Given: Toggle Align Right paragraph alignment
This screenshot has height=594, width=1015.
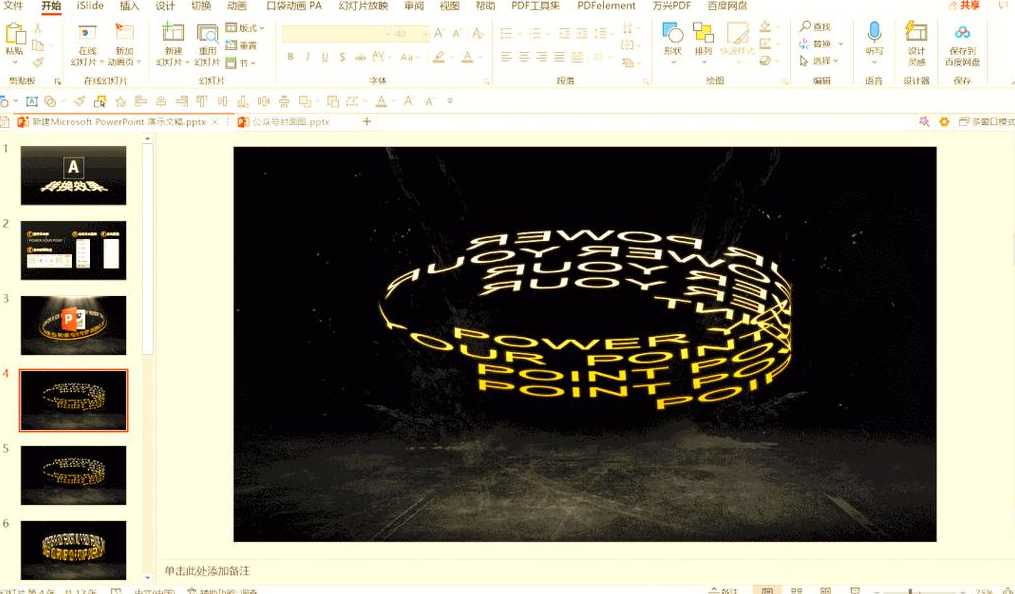Looking at the screenshot, I should pos(542,58).
